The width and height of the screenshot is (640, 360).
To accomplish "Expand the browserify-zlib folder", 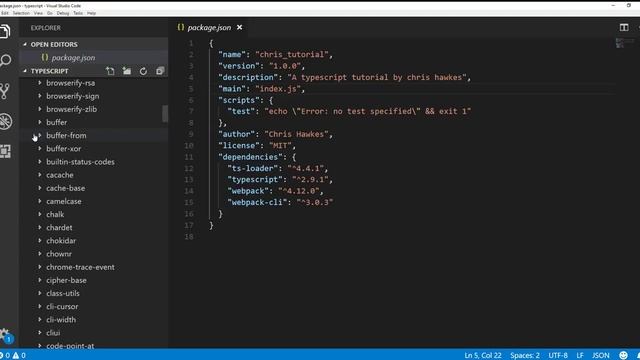I will (x=40, y=109).
